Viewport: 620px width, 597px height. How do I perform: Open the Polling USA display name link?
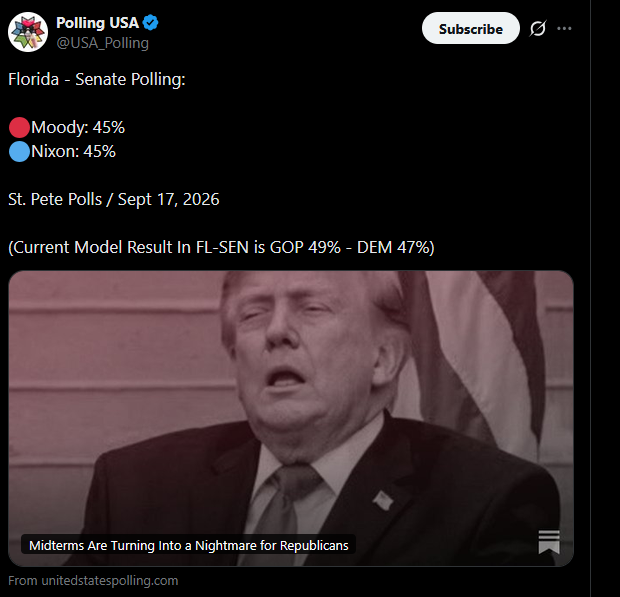pyautogui.click(x=97, y=23)
